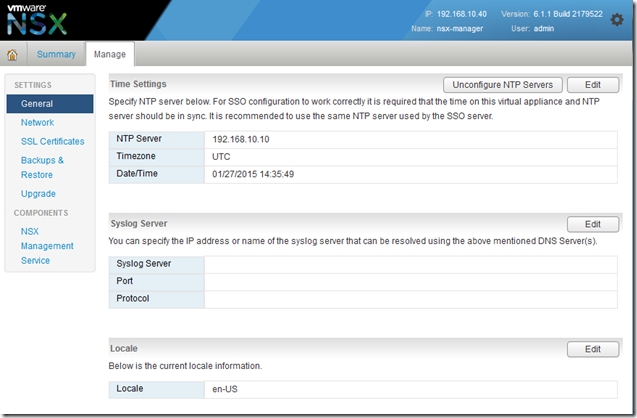Viewport: 637px width, 418px height.
Task: Click the Locale section heading
Action: click(124, 349)
